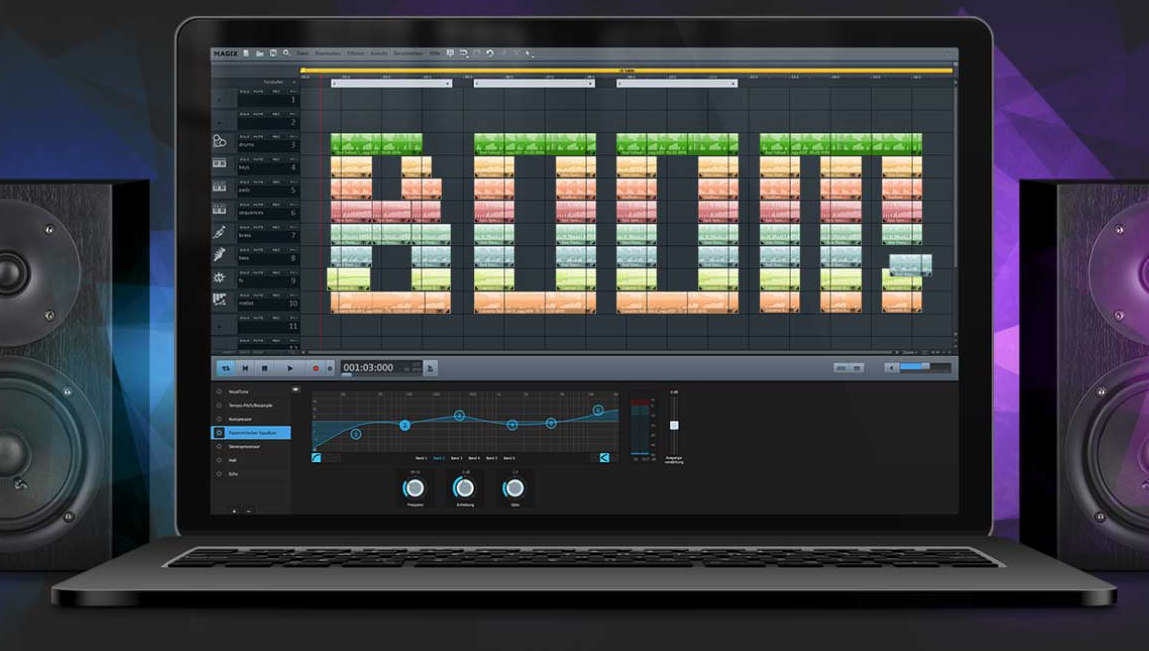Viewport: 1149px width, 651px height.
Task: Click the bass track guitar icon
Action: coord(219,254)
